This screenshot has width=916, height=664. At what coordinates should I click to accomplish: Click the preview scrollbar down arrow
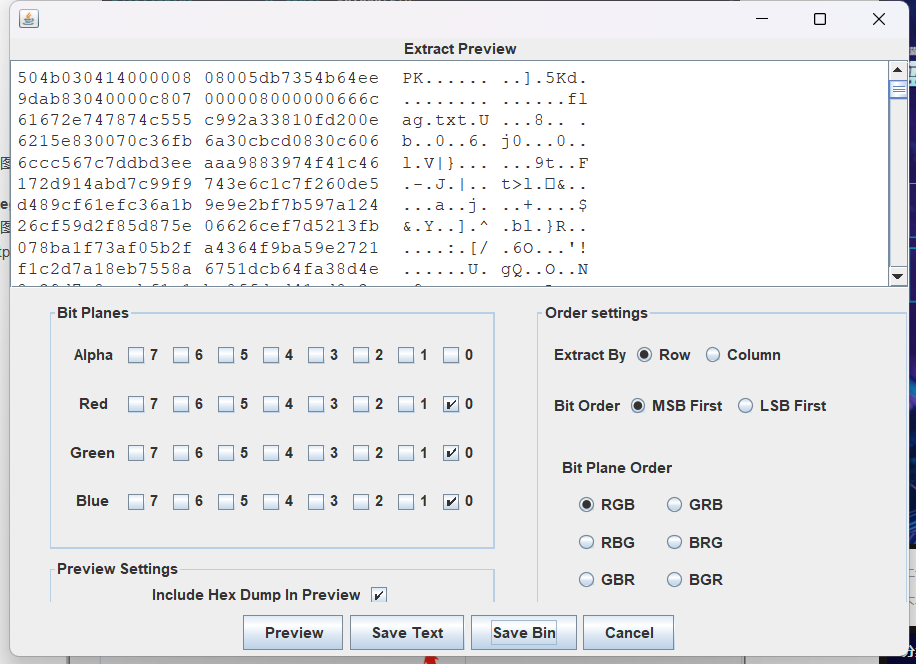point(898,277)
